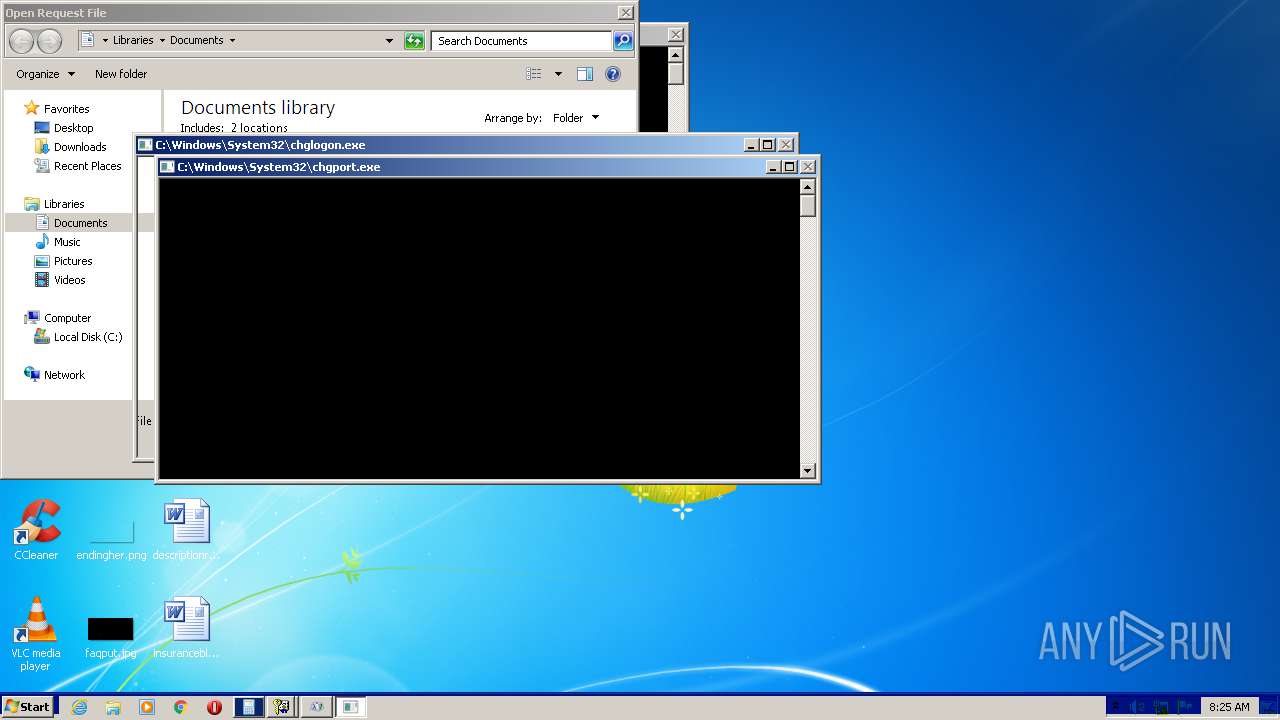Image resolution: width=1280 pixels, height=720 pixels.
Task: Switch to the console taskbar window
Action: coord(350,707)
